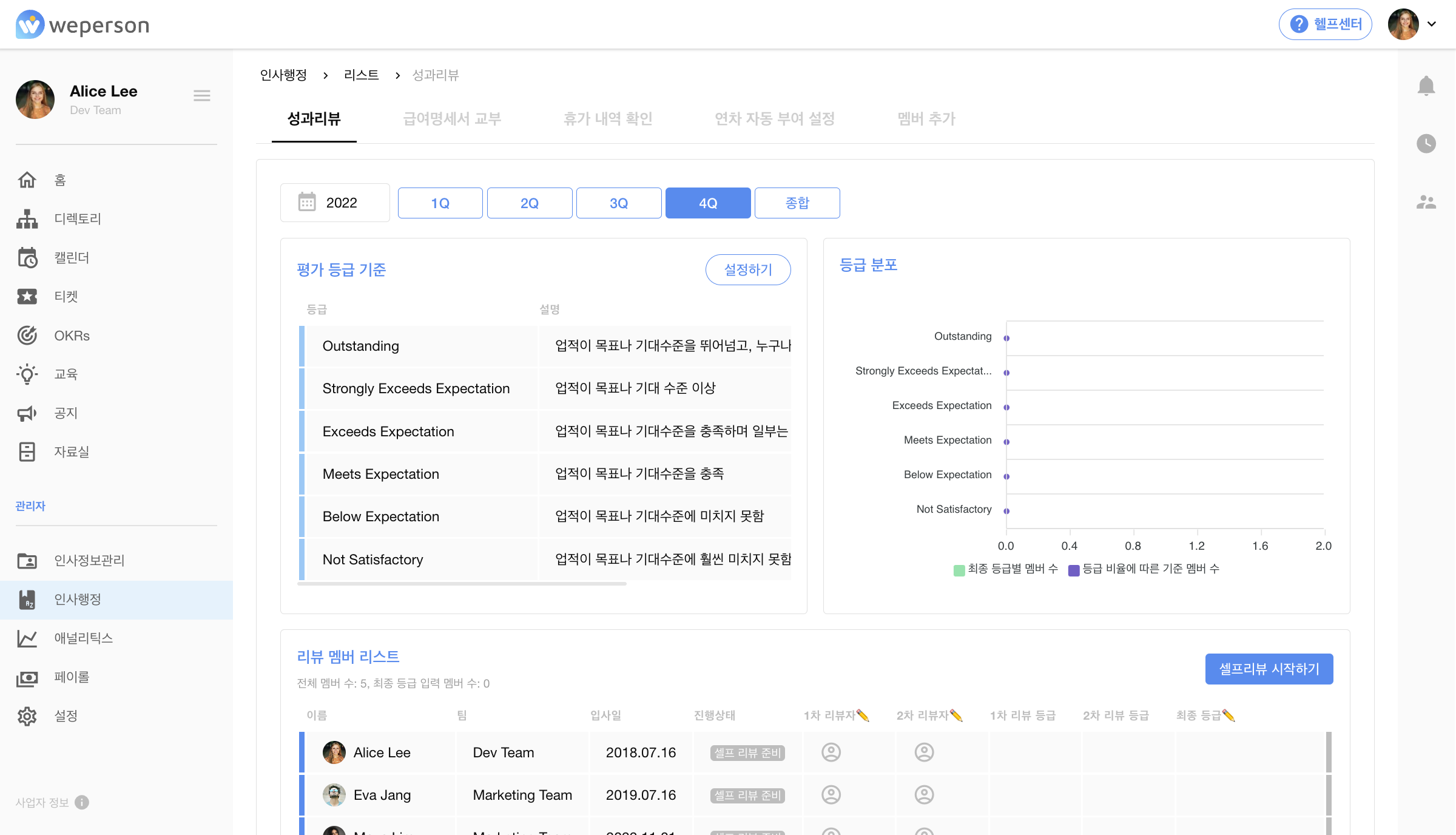1456x835 pixels.
Task: Open 애널리틱스 from sidebar
Action: click(x=84, y=638)
